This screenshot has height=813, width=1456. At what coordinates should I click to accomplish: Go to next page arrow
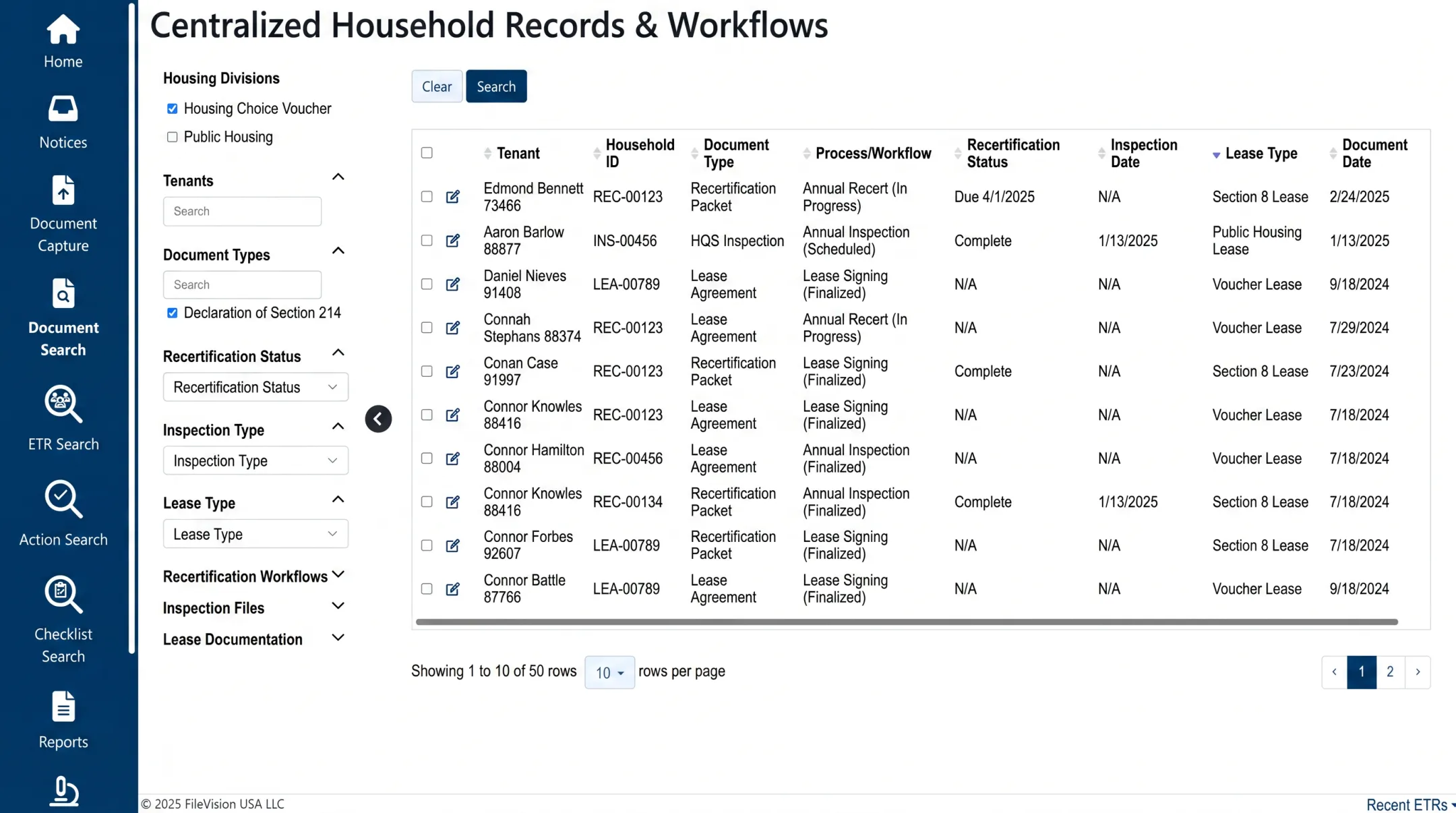(1418, 672)
